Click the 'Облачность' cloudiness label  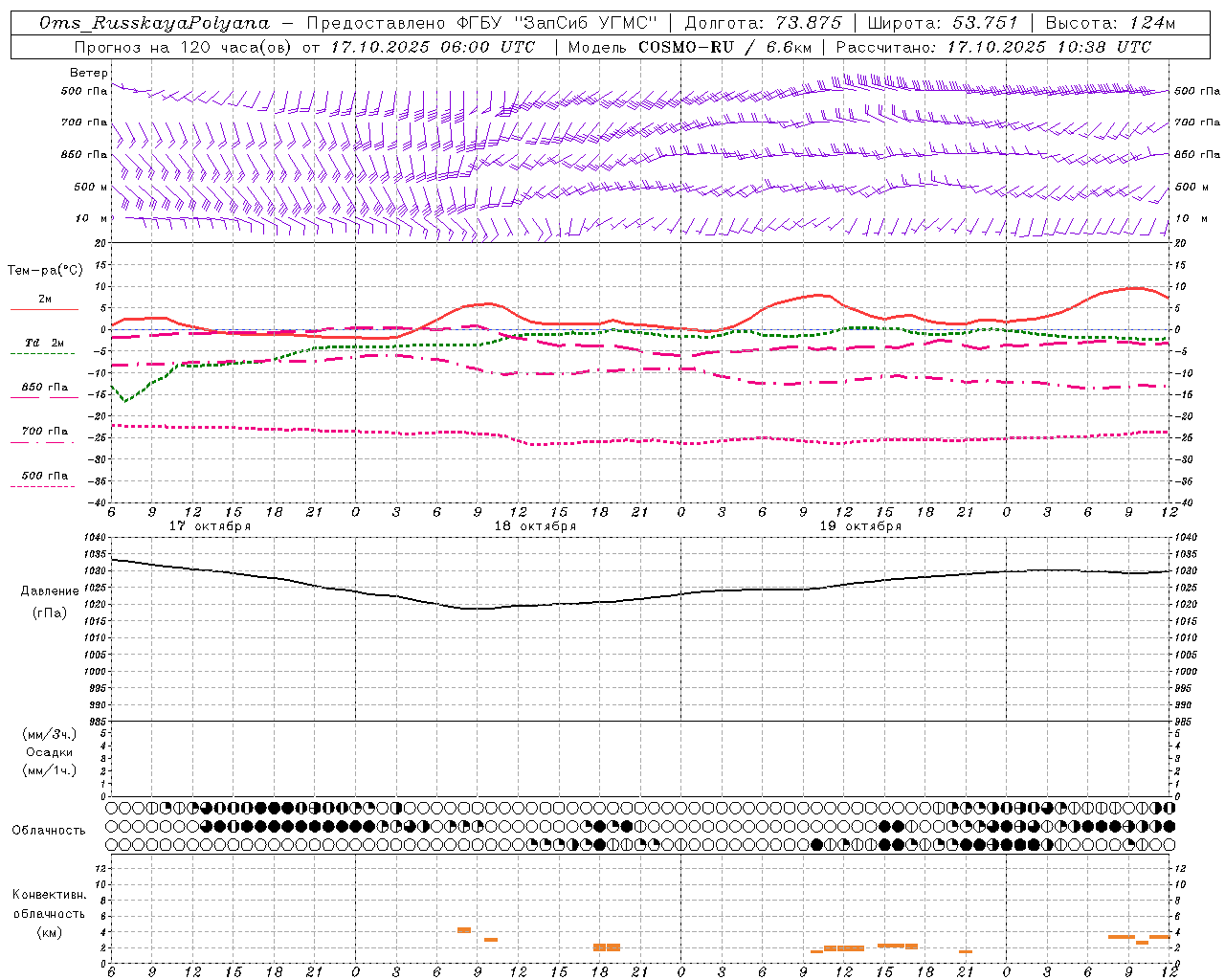coord(49,831)
